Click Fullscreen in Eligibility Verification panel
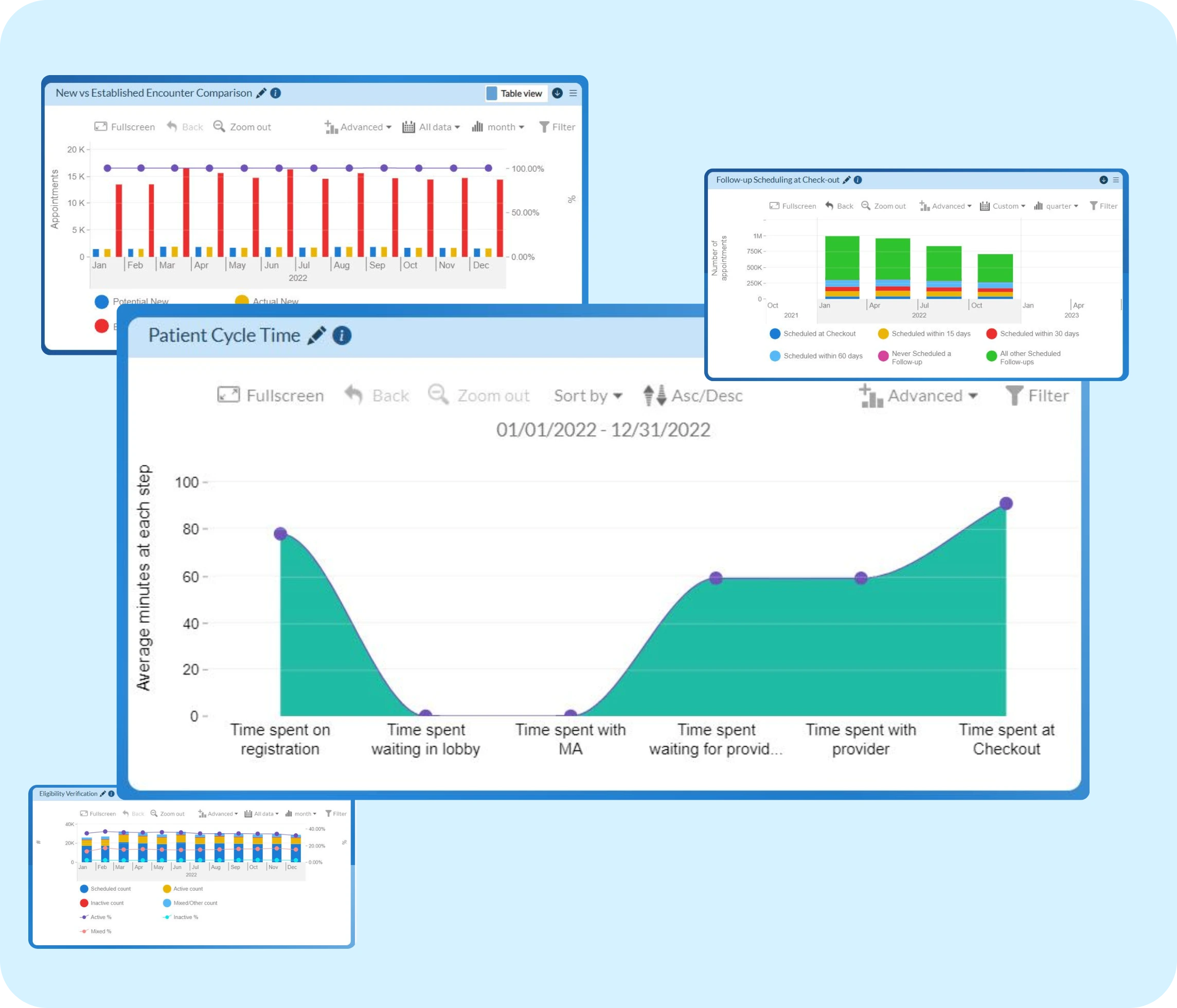This screenshot has width=1177, height=1008. point(98,813)
